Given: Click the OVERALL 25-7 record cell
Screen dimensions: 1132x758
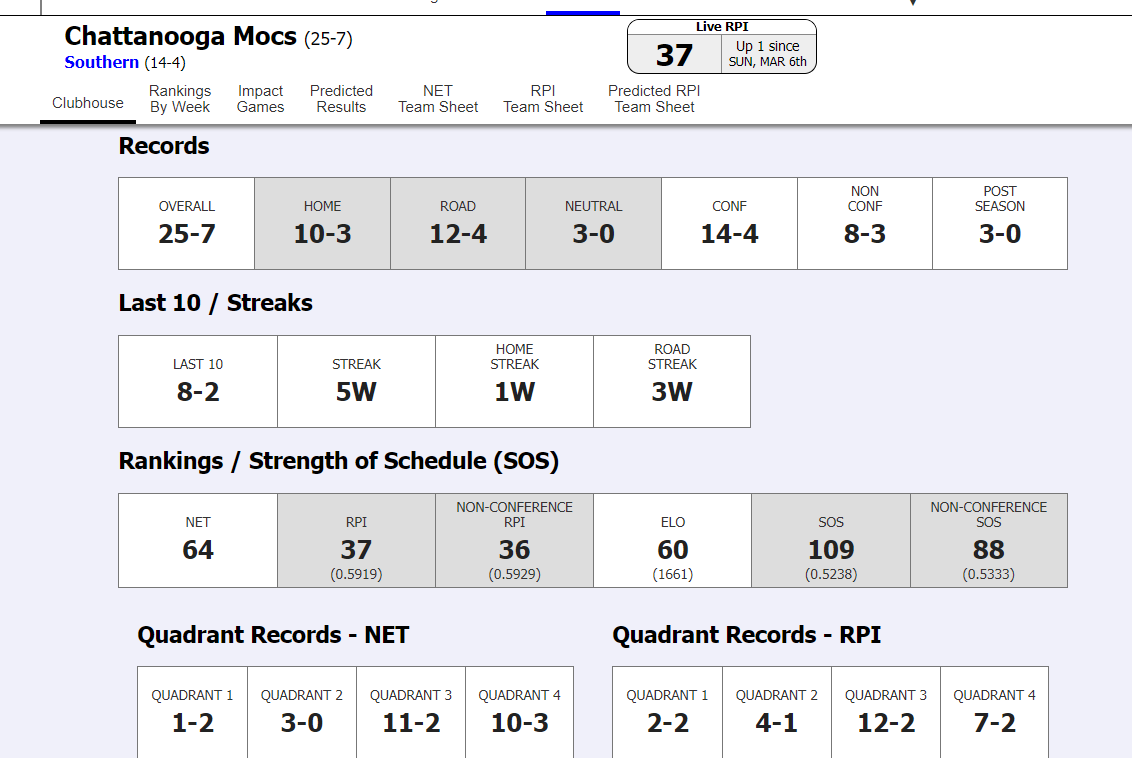Looking at the screenshot, I should tap(187, 223).
